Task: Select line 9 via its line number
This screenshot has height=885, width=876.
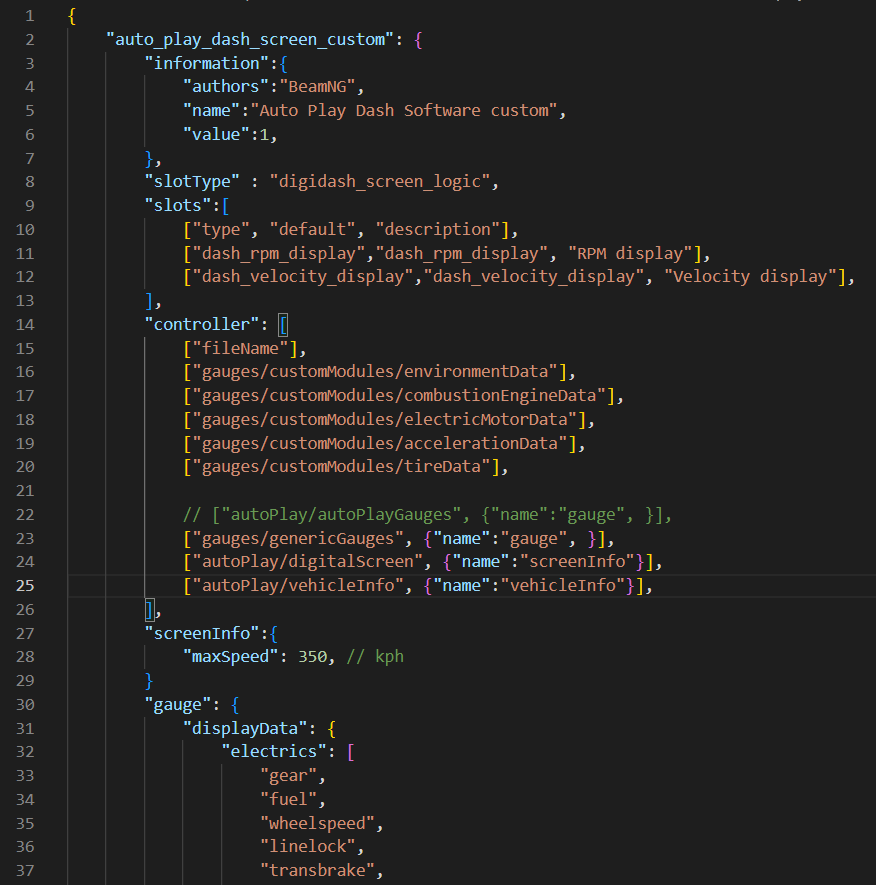Action: click(29, 205)
